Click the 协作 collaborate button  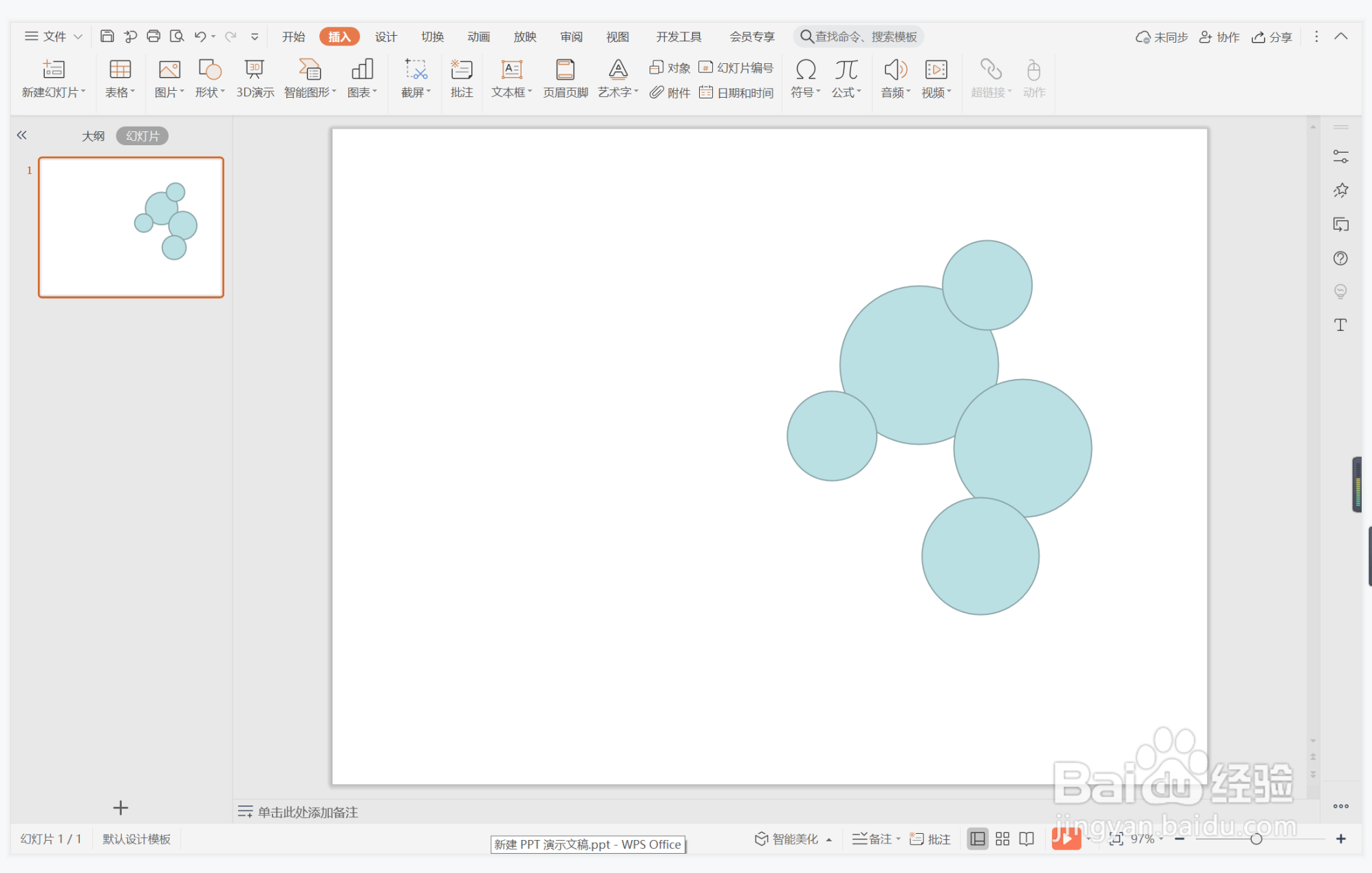coord(1219,36)
